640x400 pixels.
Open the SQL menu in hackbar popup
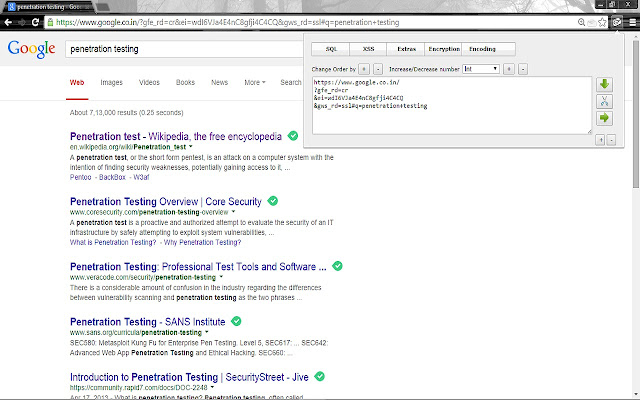click(331, 49)
